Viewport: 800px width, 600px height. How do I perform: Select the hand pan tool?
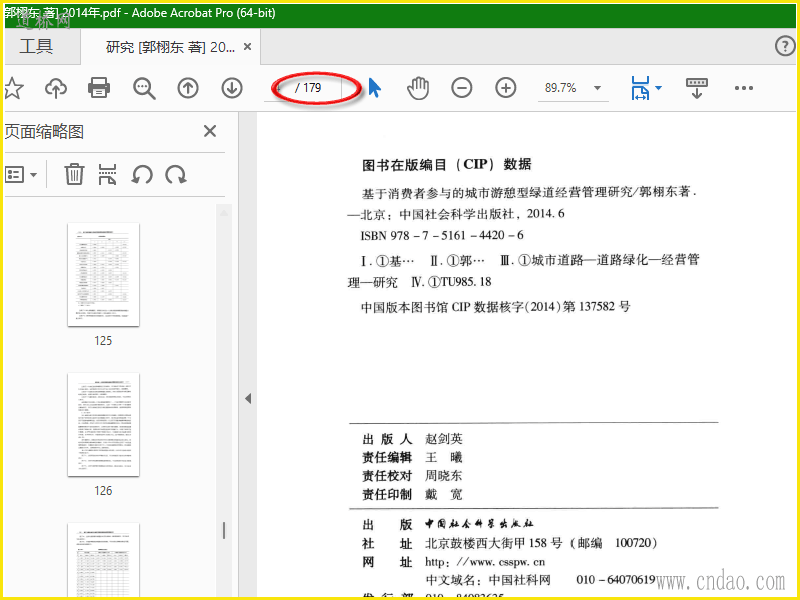[418, 88]
